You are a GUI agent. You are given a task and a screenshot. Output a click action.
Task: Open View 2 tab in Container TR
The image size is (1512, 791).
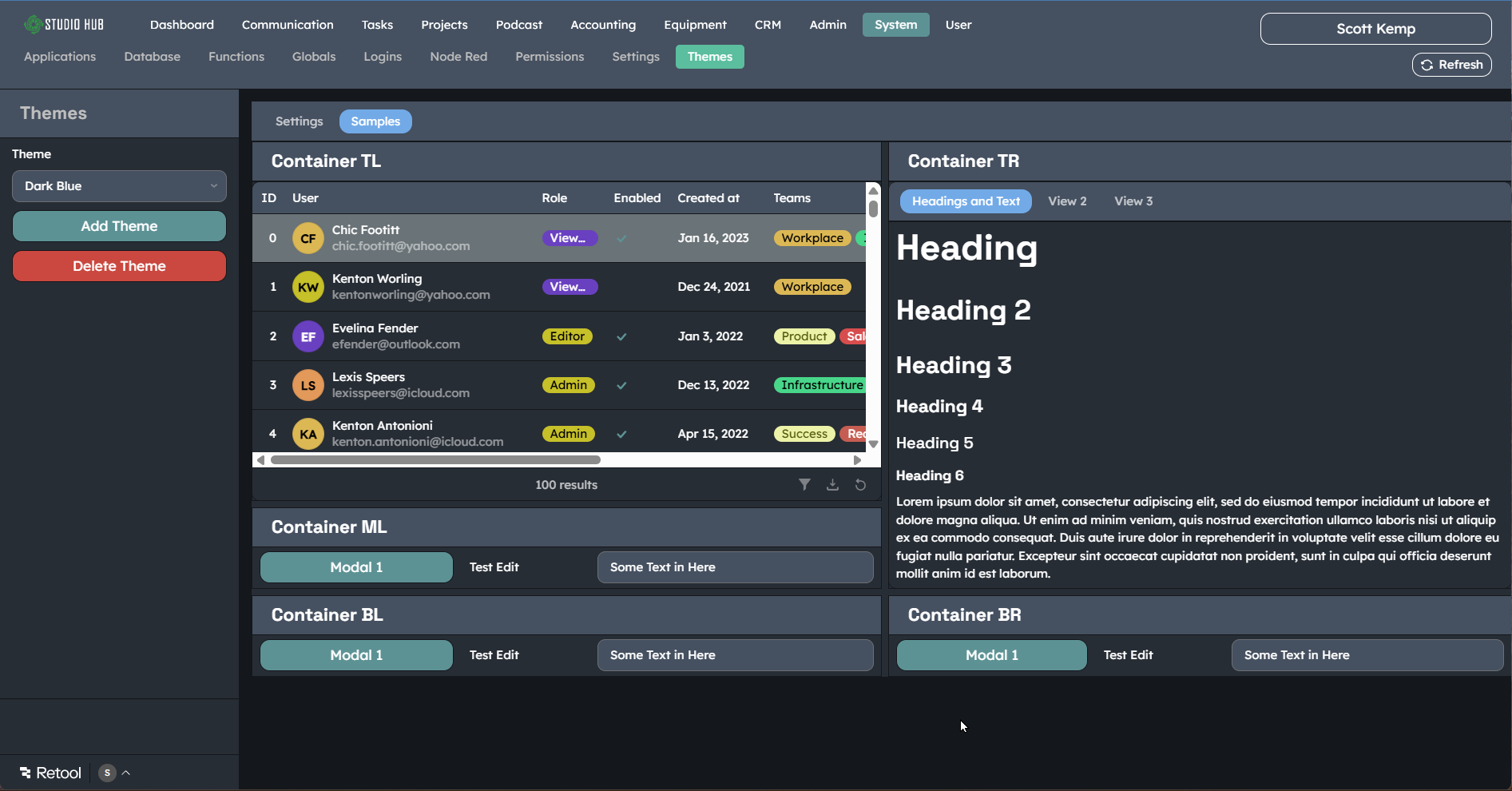1066,201
